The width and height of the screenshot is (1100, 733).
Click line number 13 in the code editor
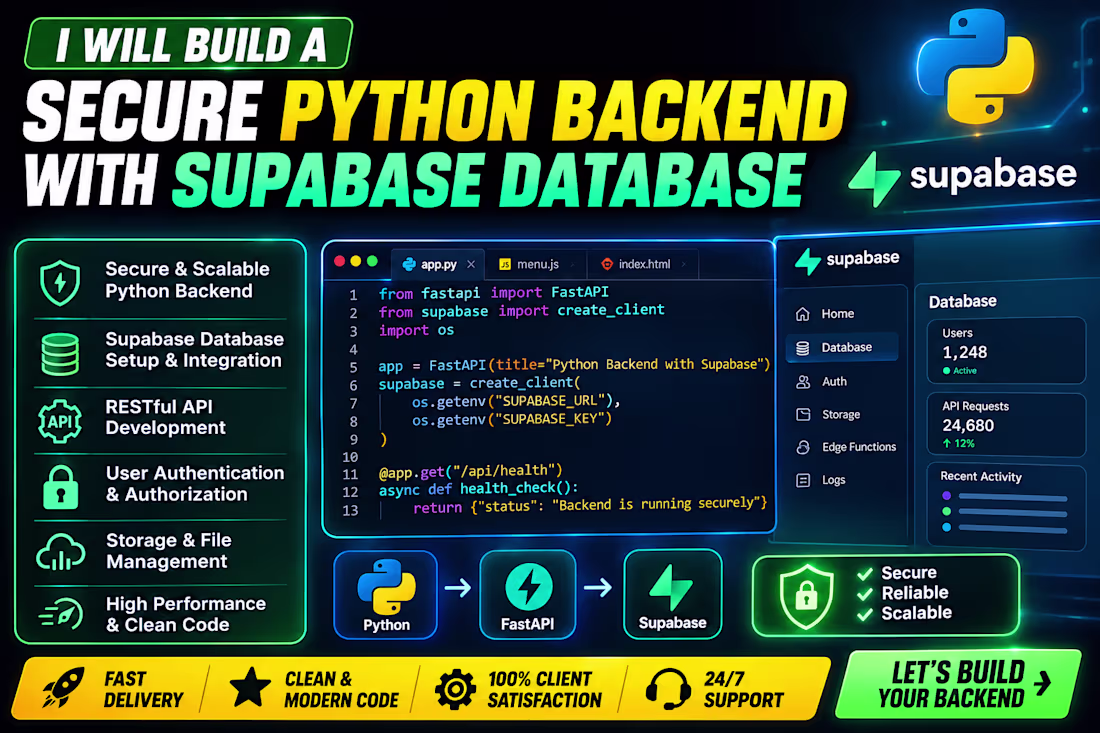[x=351, y=511]
